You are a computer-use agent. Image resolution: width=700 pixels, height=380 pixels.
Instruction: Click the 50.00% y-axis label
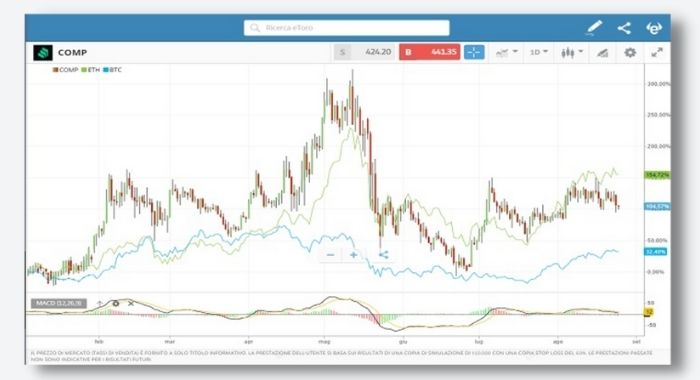click(657, 240)
